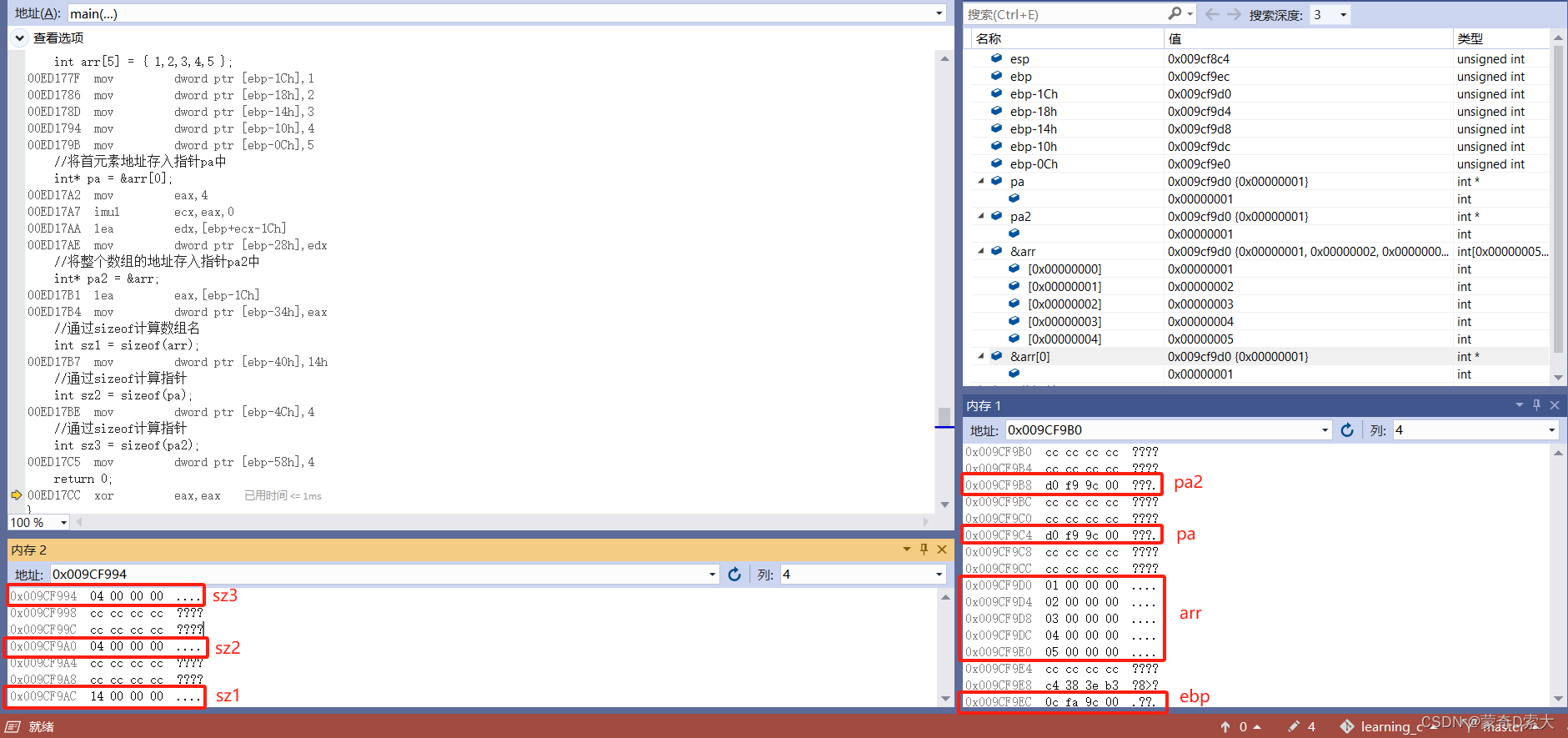This screenshot has height=738, width=1568.
Task: Click the variable icon beside [0x00000002]
Action: [x=1014, y=304]
